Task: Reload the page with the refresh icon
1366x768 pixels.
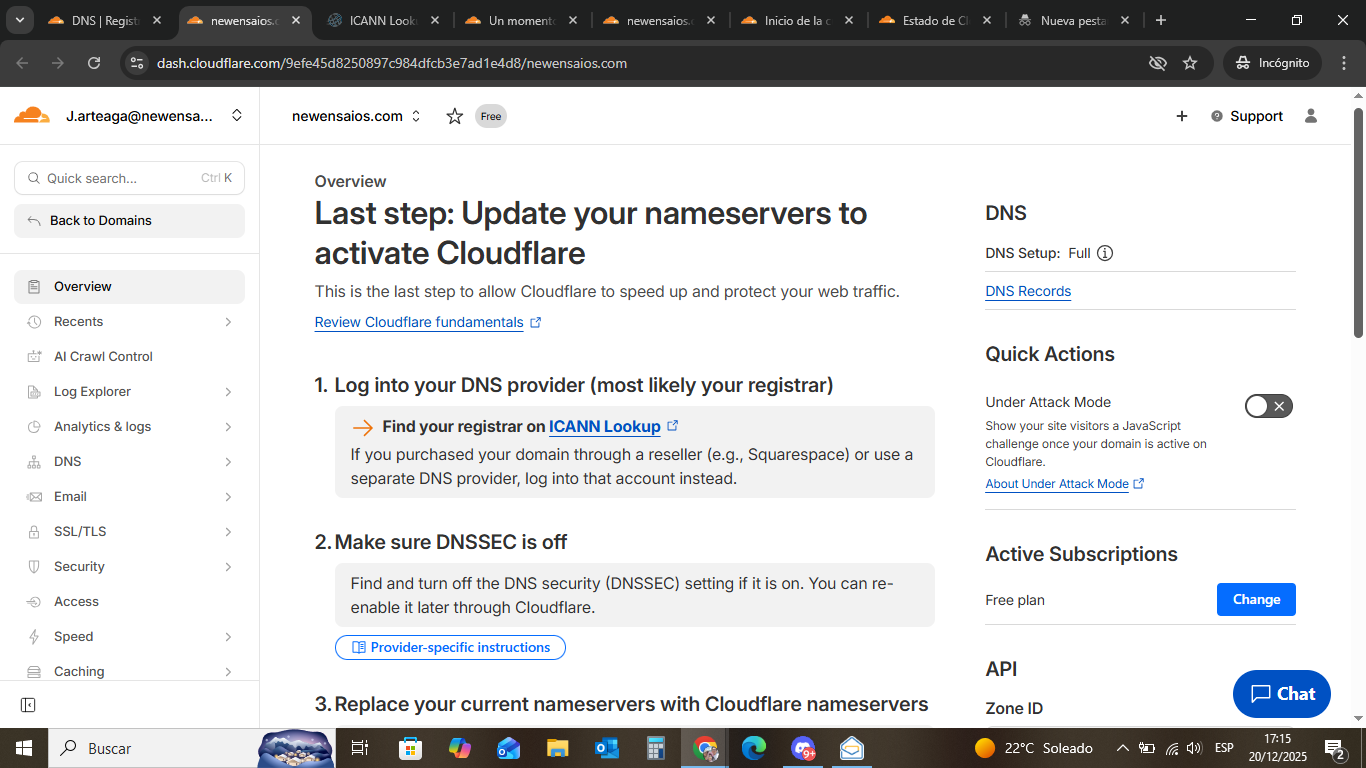Action: [94, 63]
